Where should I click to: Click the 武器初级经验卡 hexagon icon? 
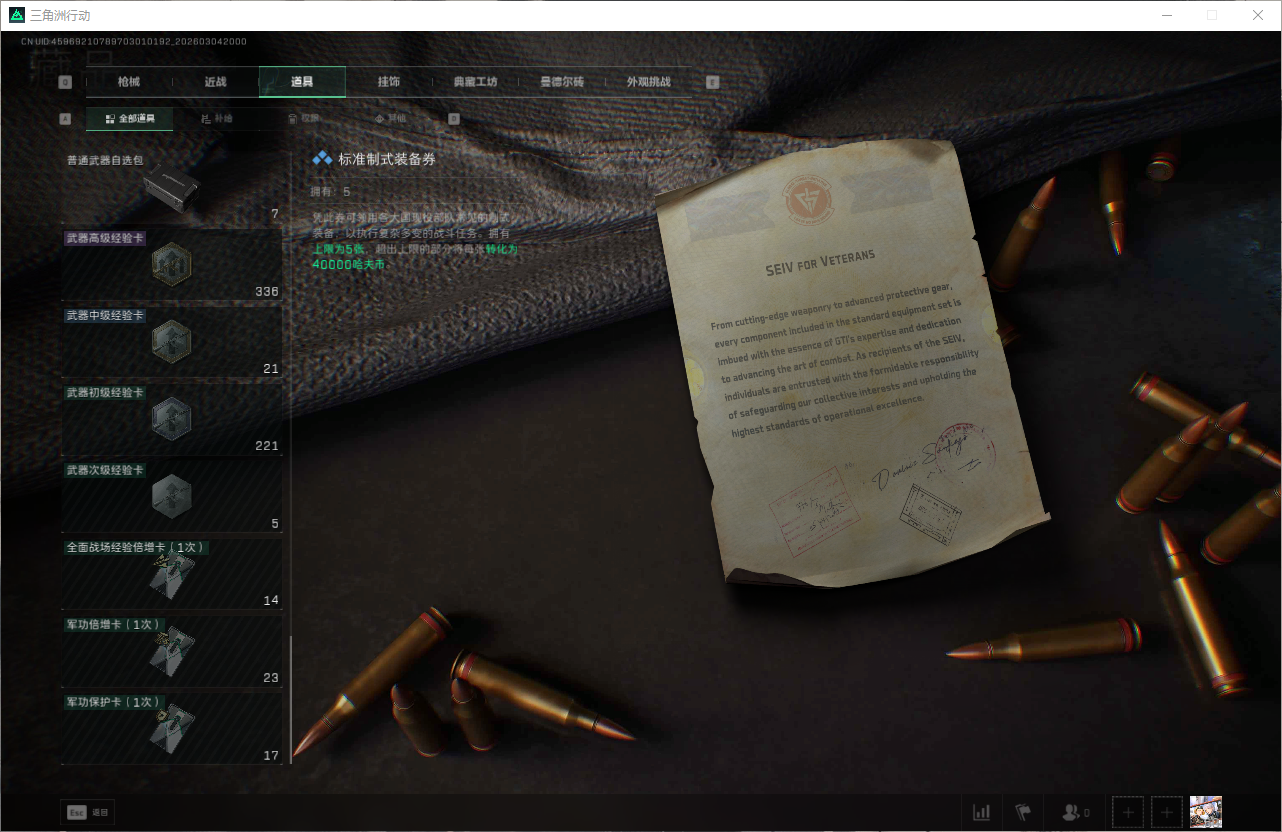[x=171, y=418]
